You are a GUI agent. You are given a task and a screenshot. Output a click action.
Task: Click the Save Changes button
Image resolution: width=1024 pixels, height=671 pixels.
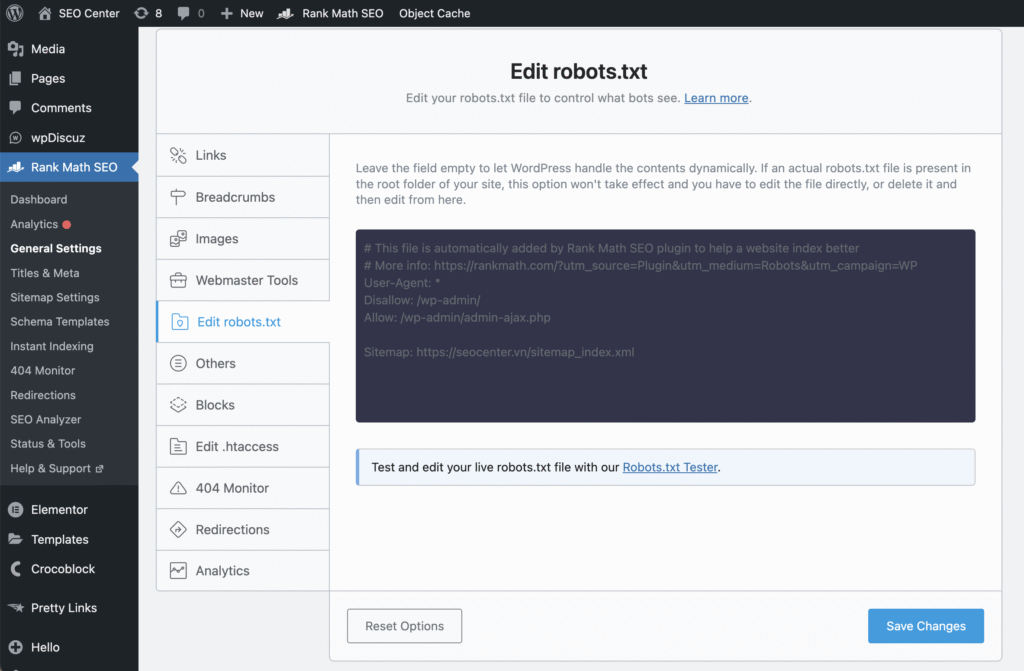coord(925,626)
